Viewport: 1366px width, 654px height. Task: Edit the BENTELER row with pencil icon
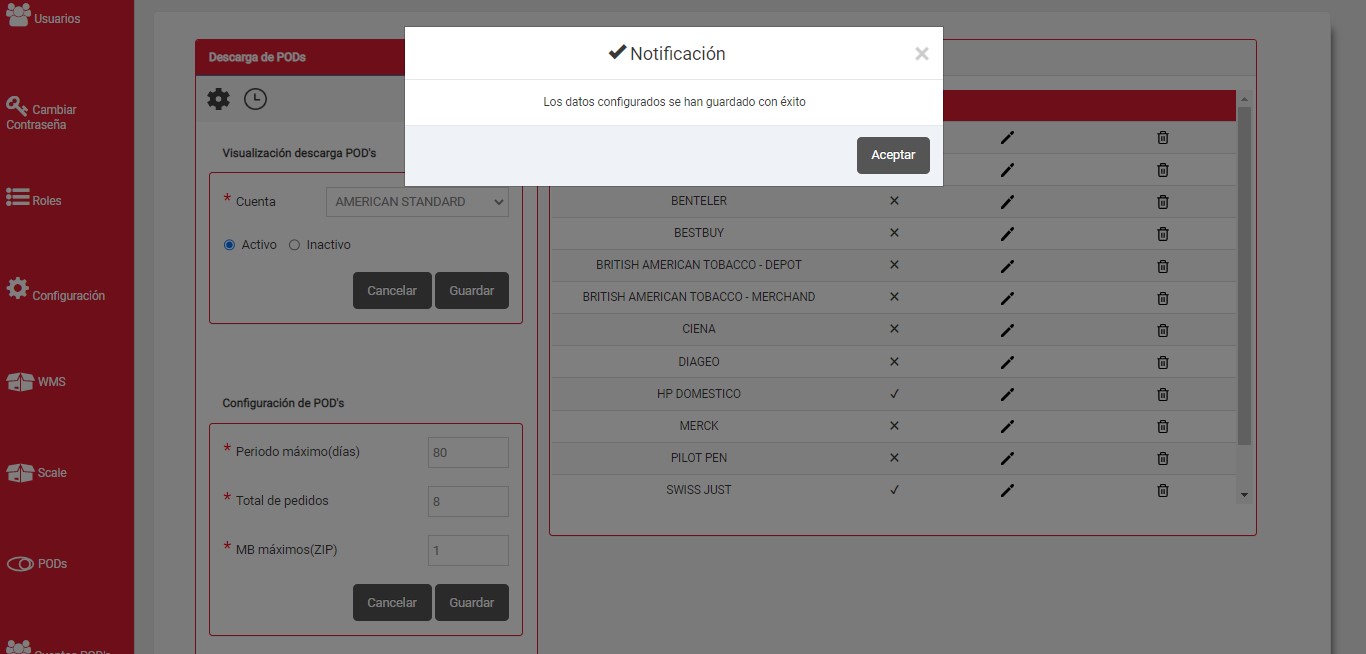1007,201
